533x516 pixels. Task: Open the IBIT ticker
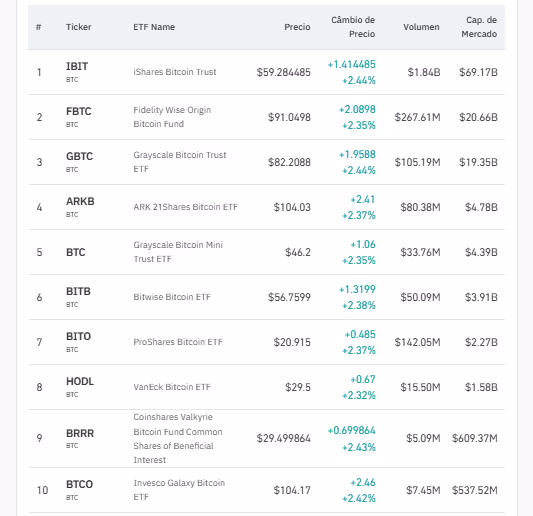[x=77, y=66]
